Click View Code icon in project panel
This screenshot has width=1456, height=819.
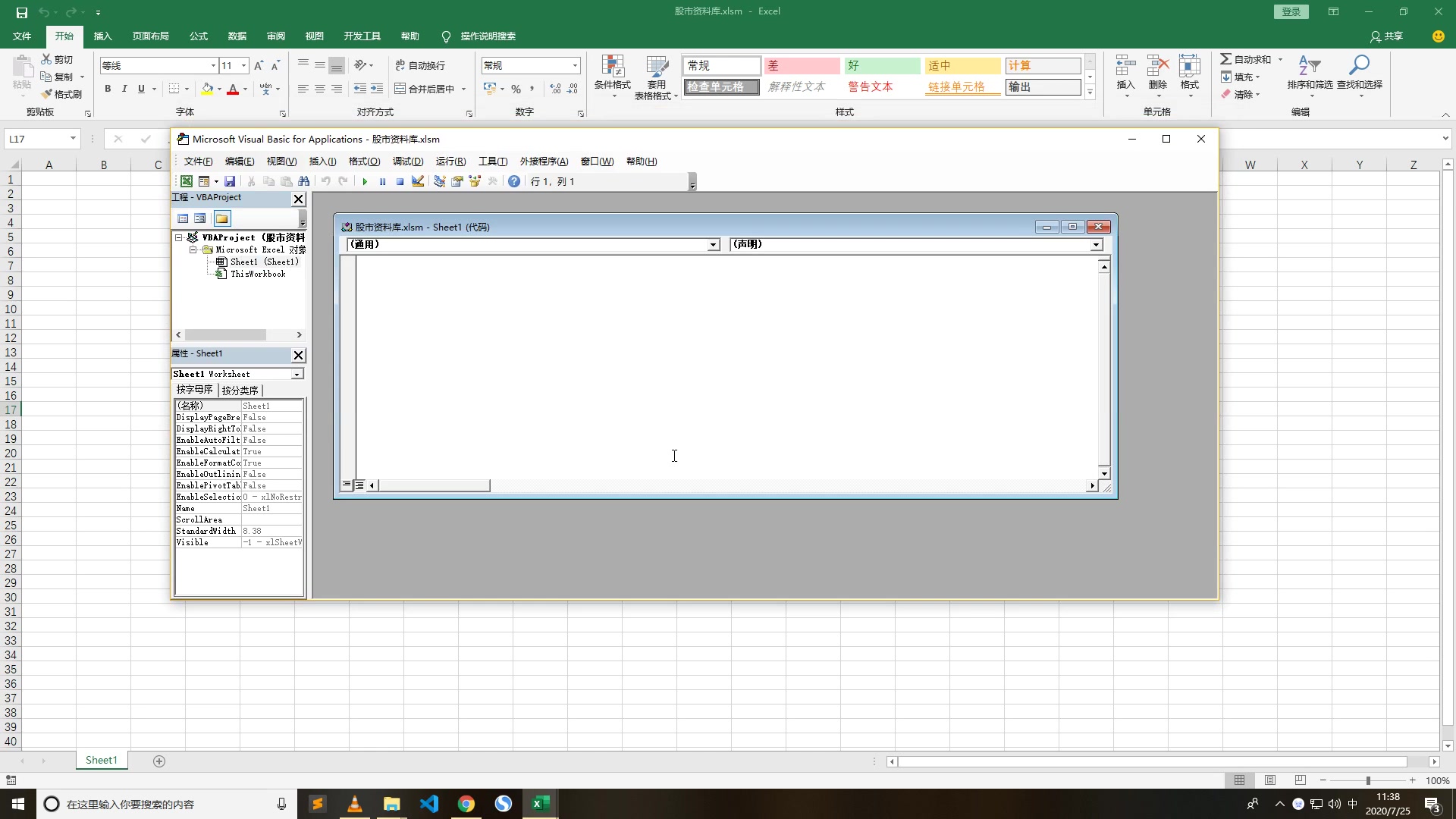coord(183,218)
